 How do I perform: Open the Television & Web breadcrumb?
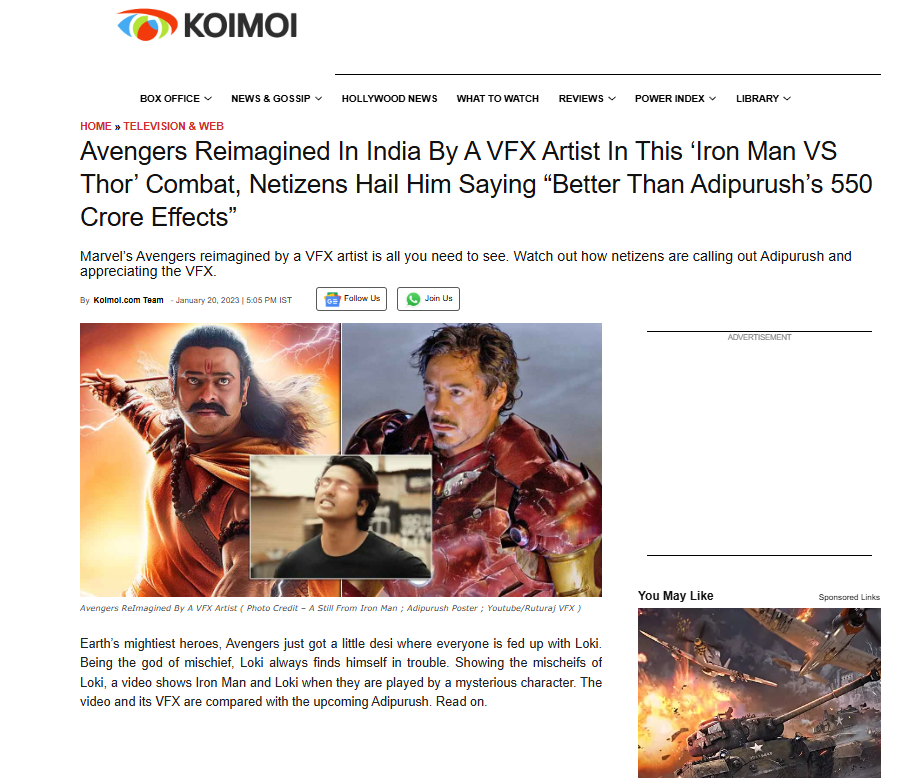pos(174,126)
